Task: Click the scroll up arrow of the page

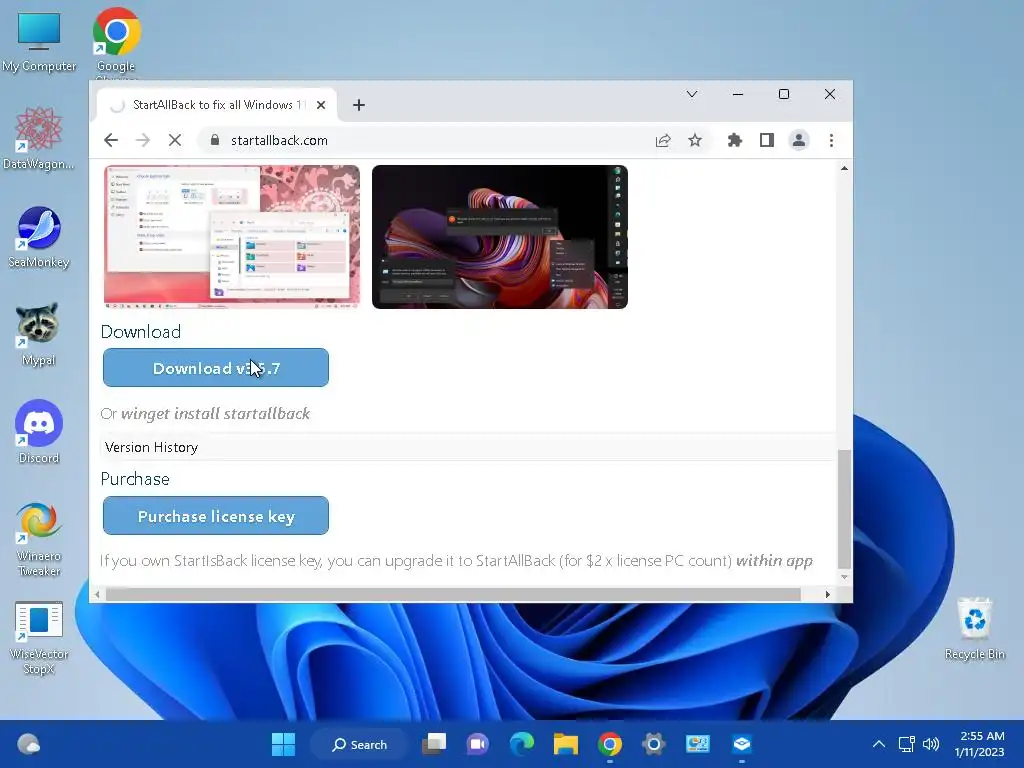Action: click(x=844, y=168)
